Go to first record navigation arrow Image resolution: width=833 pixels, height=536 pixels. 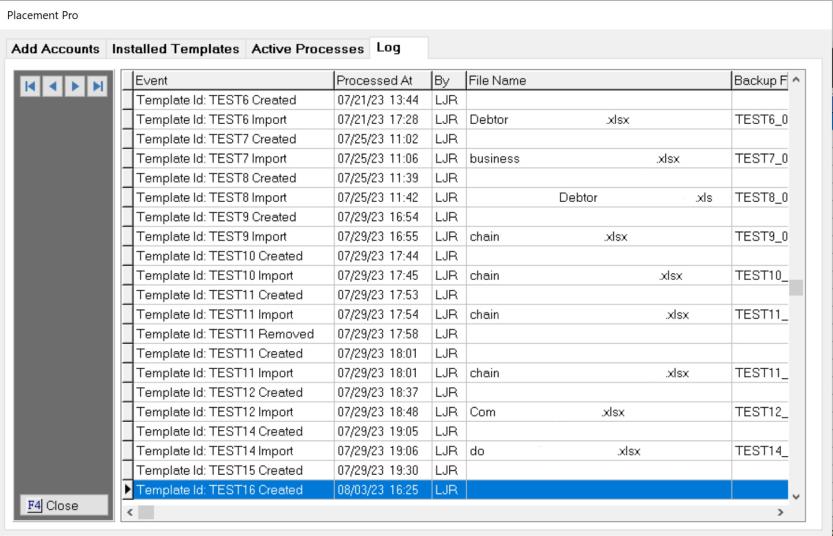29,87
